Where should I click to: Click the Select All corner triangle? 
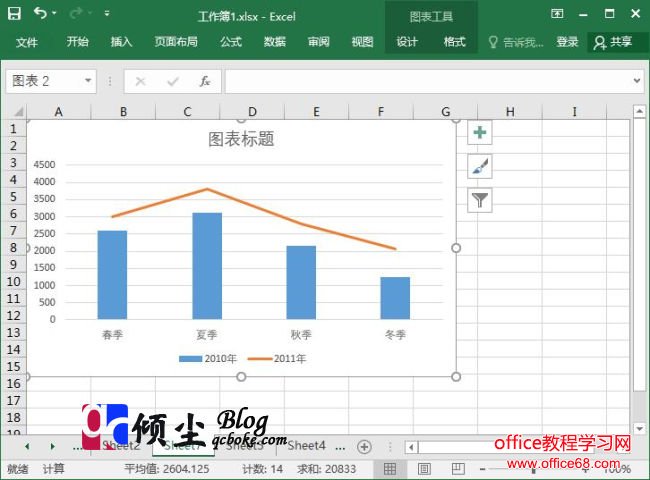click(17, 112)
